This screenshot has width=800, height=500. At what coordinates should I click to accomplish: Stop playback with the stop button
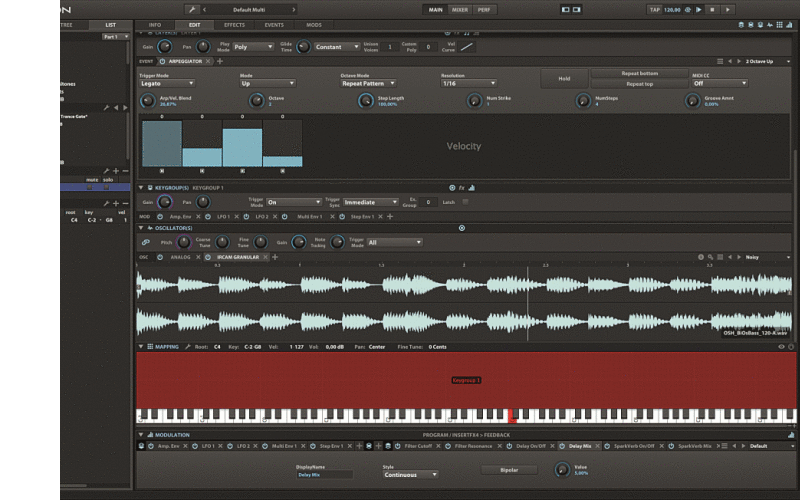click(712, 9)
